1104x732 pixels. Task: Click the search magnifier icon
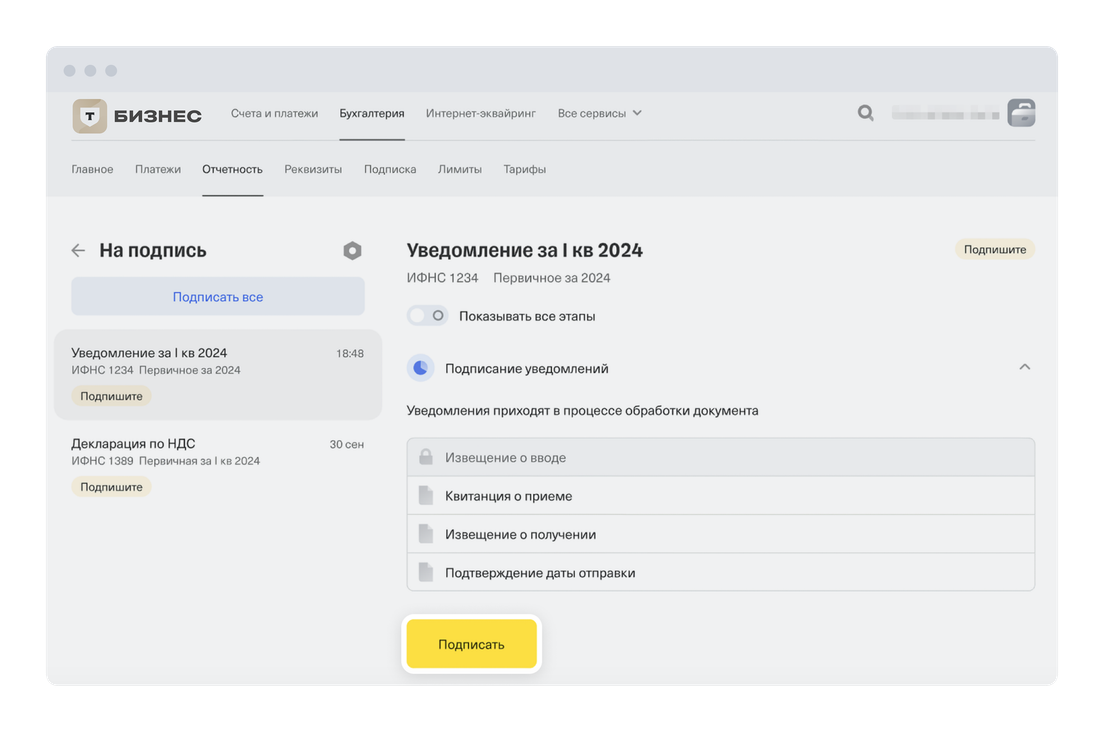(x=865, y=113)
